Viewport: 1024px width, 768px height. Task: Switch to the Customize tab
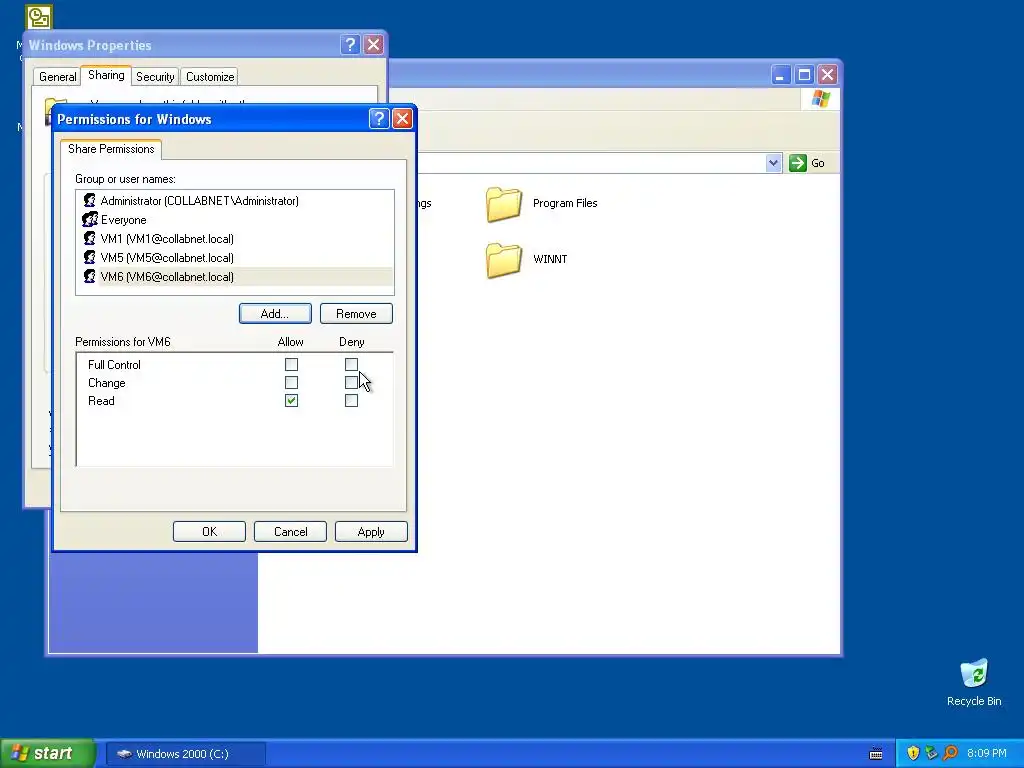point(210,77)
